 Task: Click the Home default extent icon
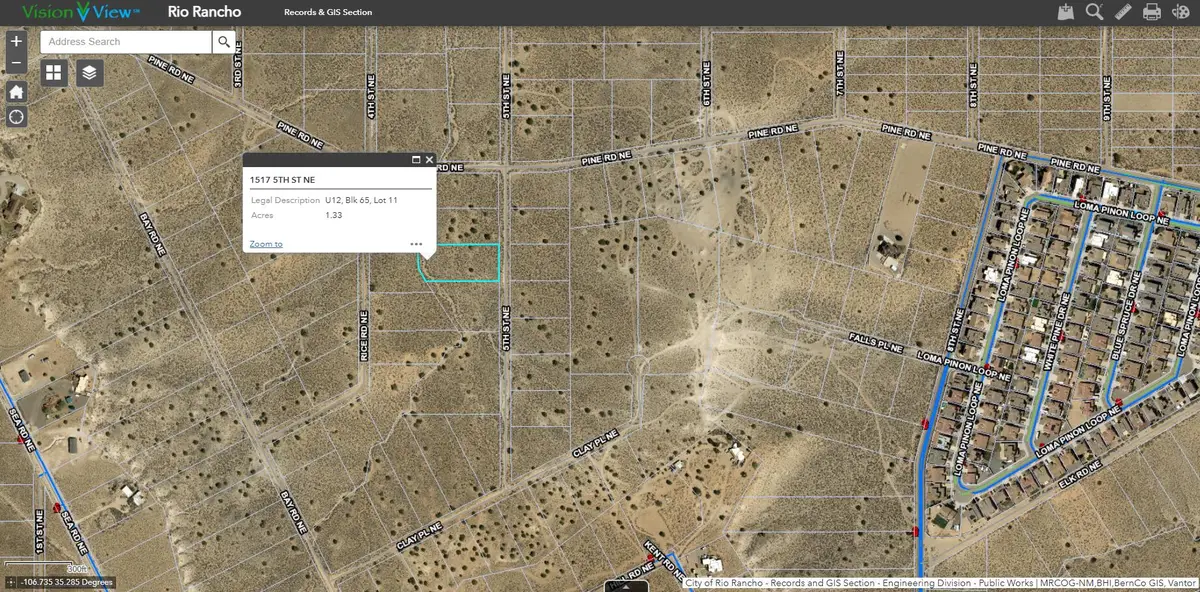pyautogui.click(x=15, y=90)
